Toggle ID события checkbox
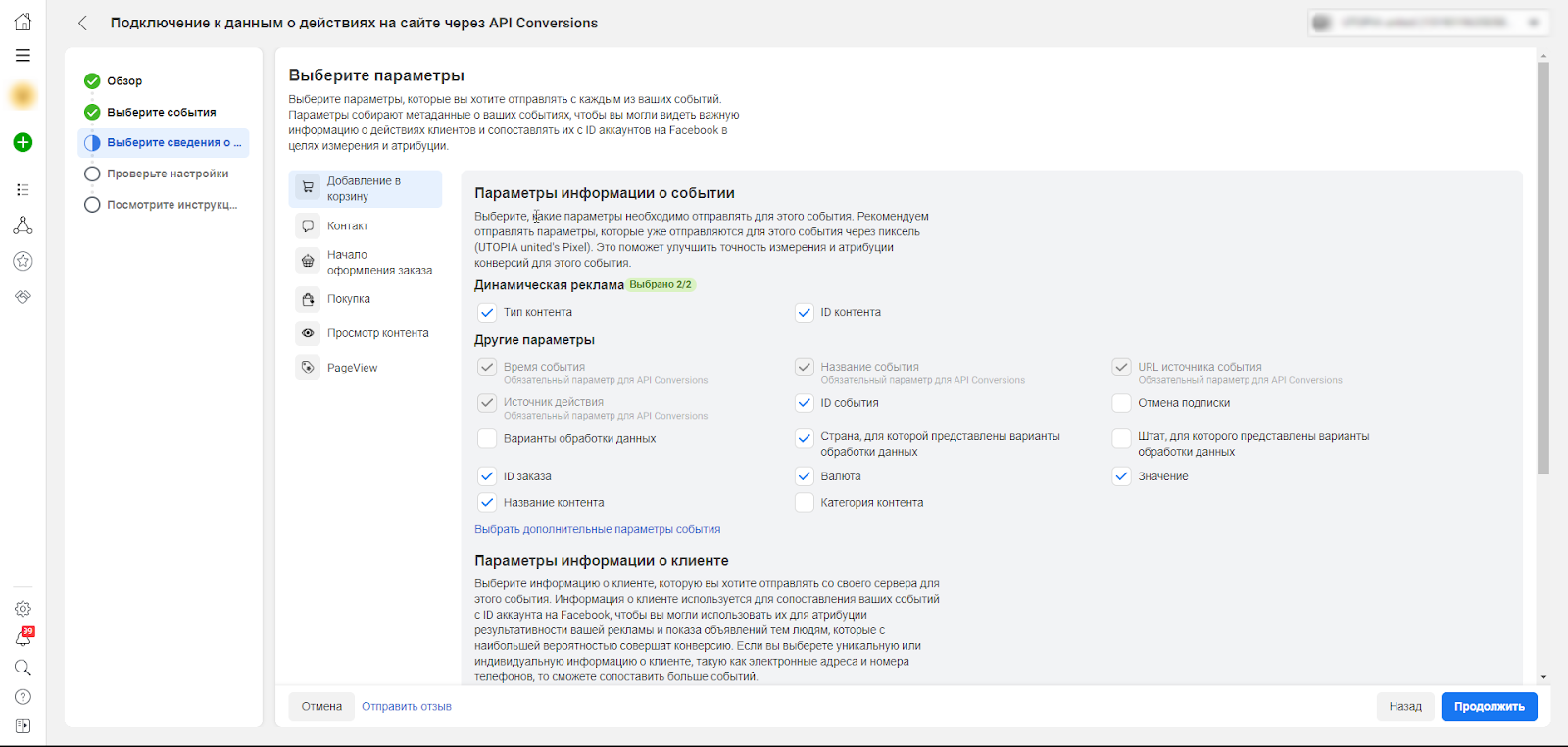1568x747 pixels. [805, 403]
